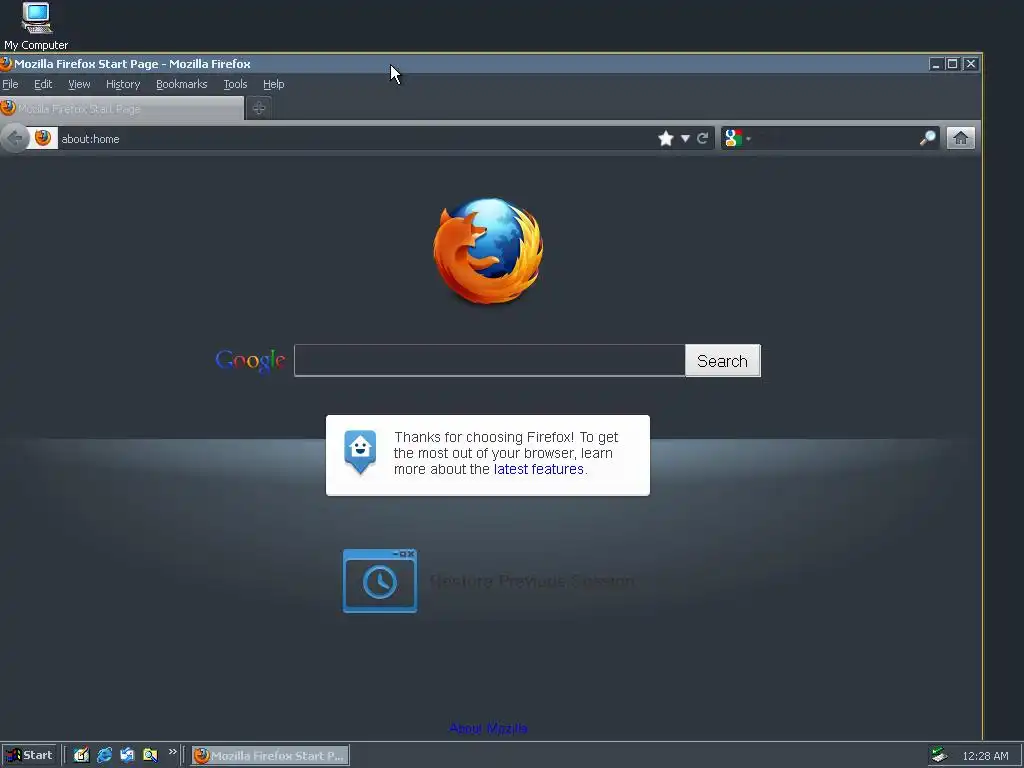Open the History menu

(123, 84)
